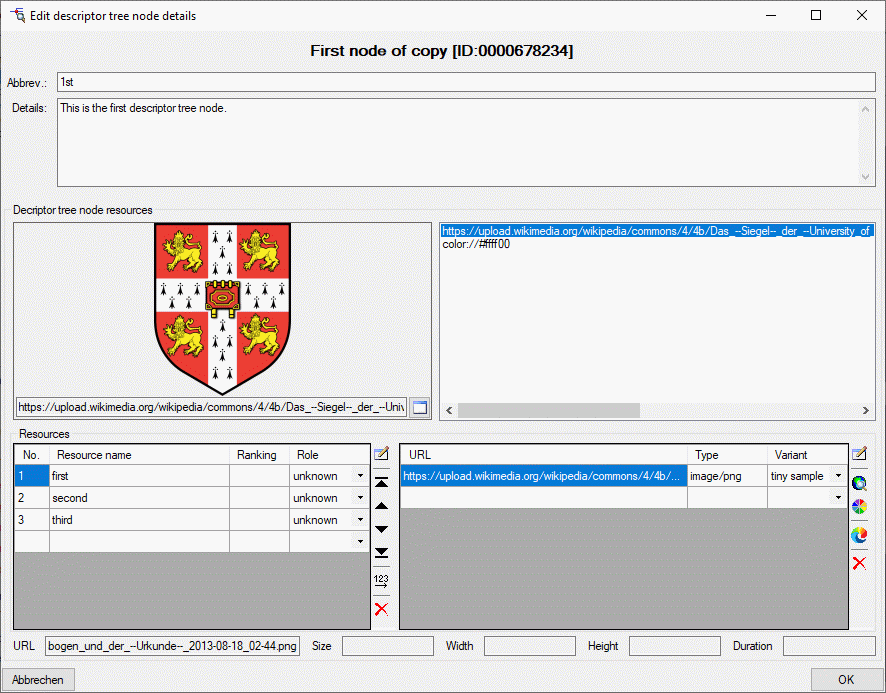Viewport: 886px width, 693px height.
Task: Click the 'image/png' Type cell
Action: coord(727,476)
